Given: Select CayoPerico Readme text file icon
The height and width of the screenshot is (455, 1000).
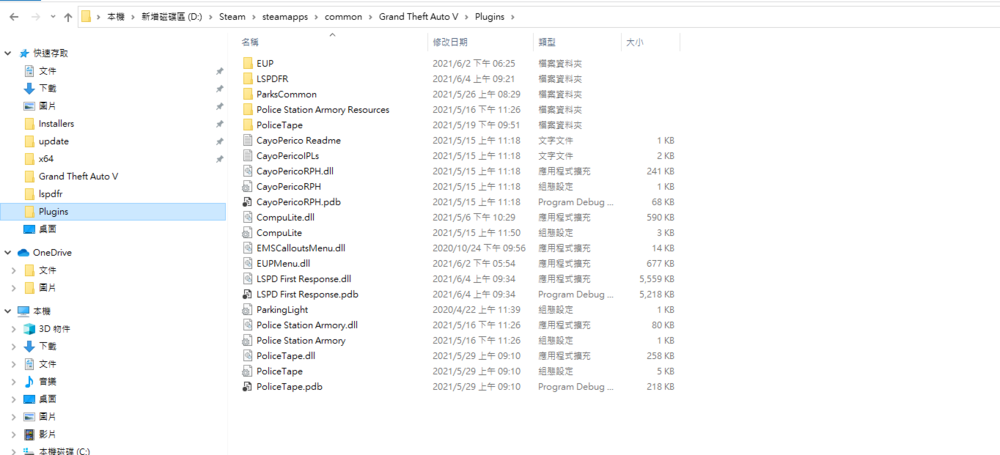Looking at the screenshot, I should point(248,140).
